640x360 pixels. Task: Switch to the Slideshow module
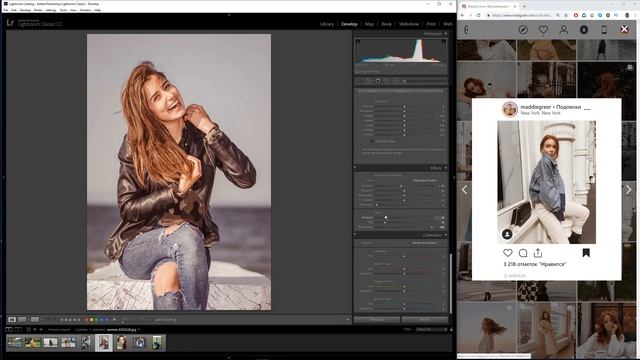(x=409, y=24)
